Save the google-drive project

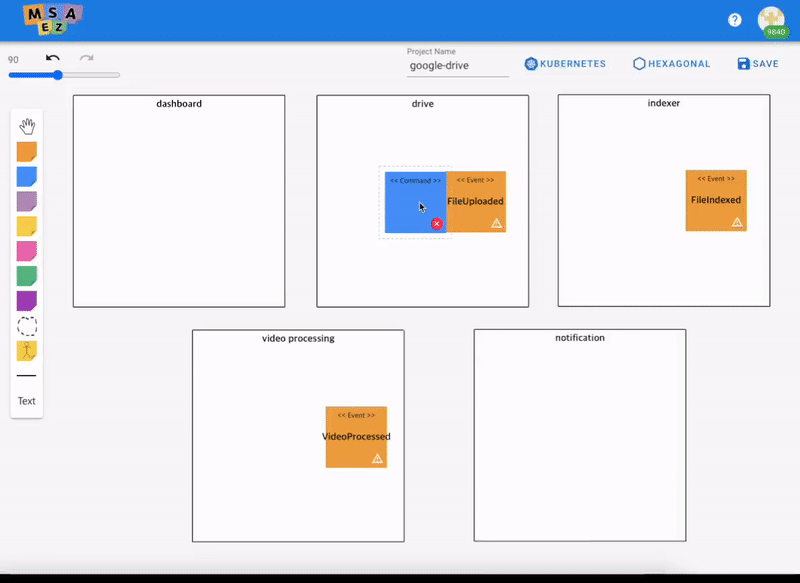[x=757, y=63]
